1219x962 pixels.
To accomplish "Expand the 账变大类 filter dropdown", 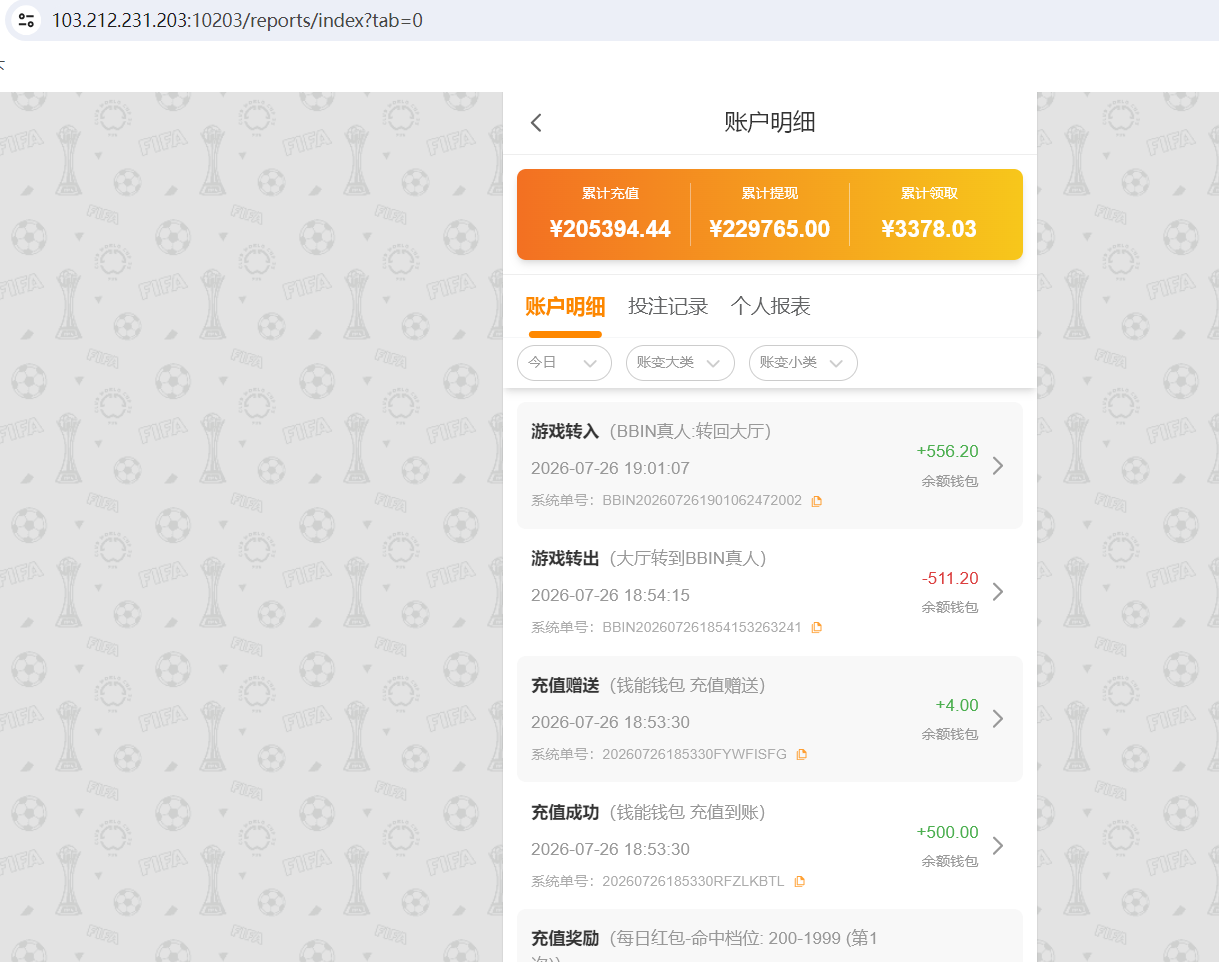I will [680, 362].
